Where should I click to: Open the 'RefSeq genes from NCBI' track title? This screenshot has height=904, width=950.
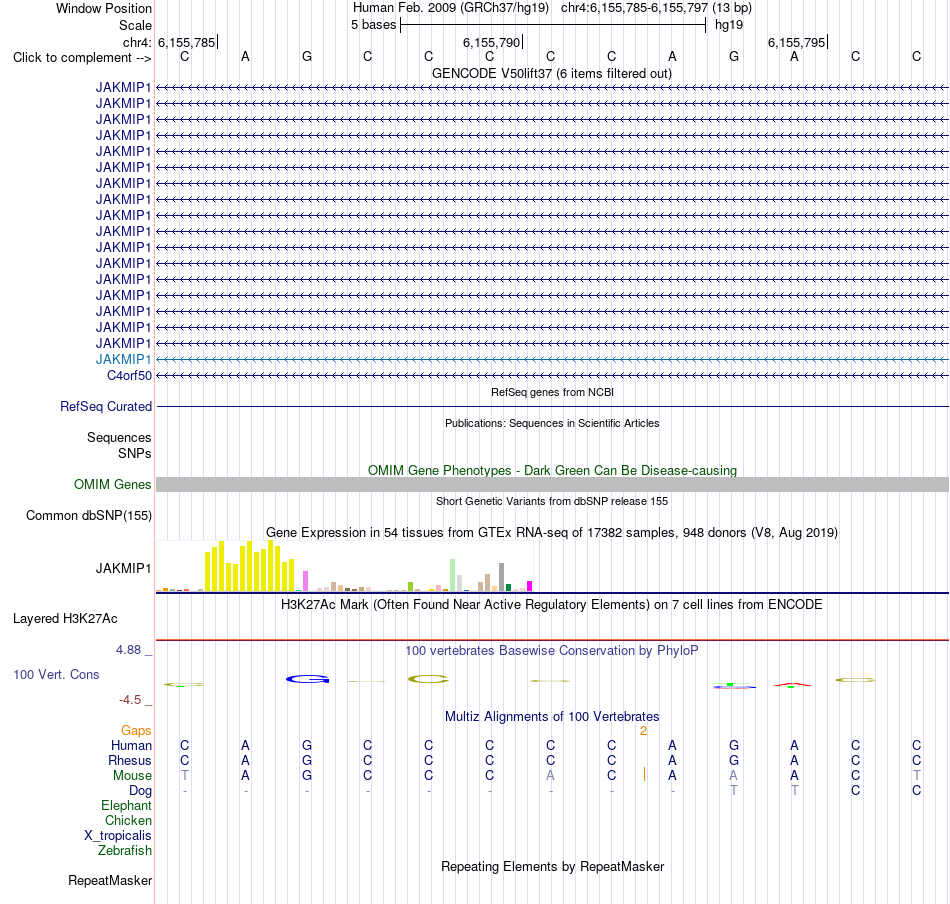click(552, 392)
